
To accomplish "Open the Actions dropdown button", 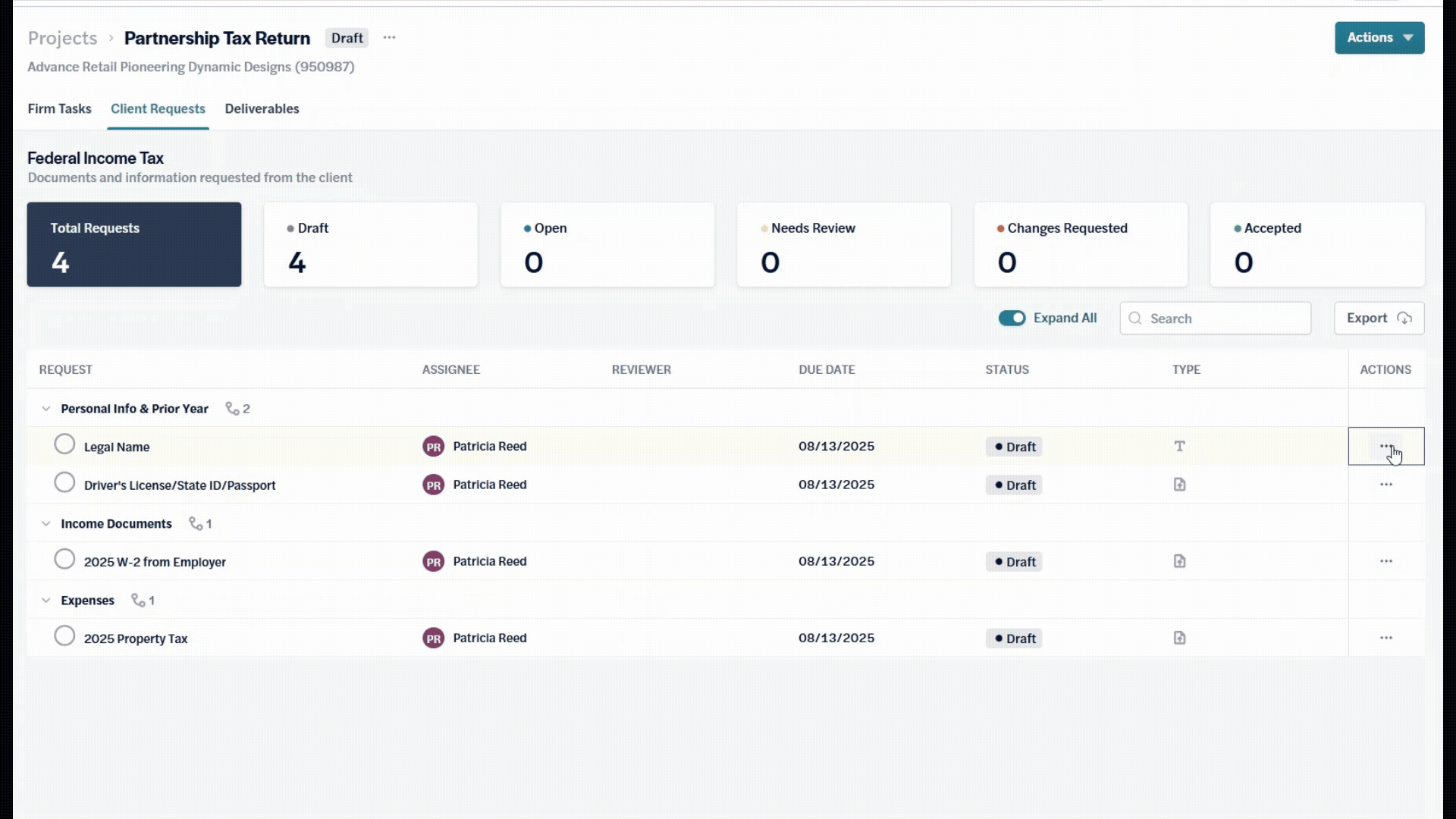I will 1379,37.
